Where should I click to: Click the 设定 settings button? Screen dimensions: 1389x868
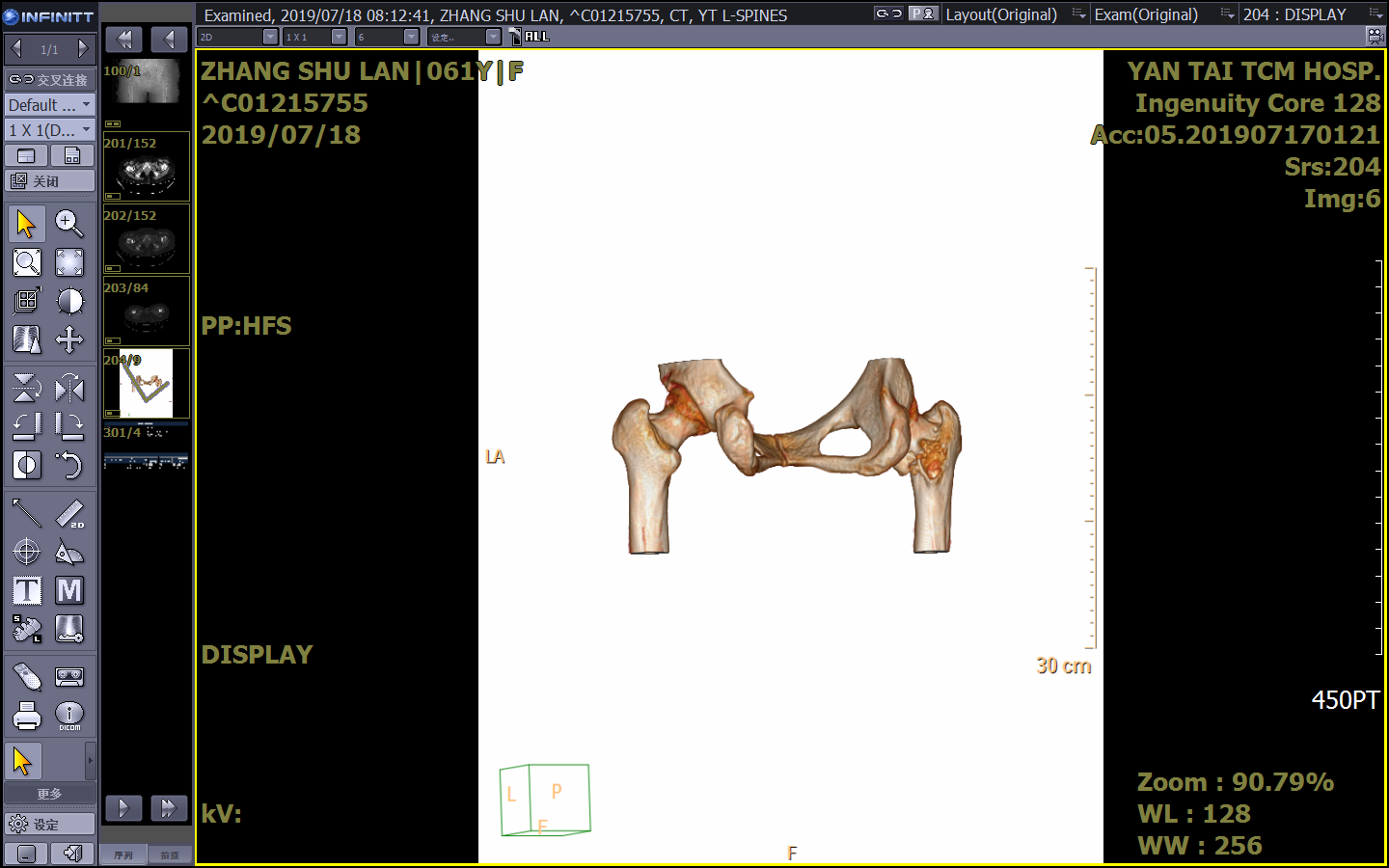click(x=49, y=824)
